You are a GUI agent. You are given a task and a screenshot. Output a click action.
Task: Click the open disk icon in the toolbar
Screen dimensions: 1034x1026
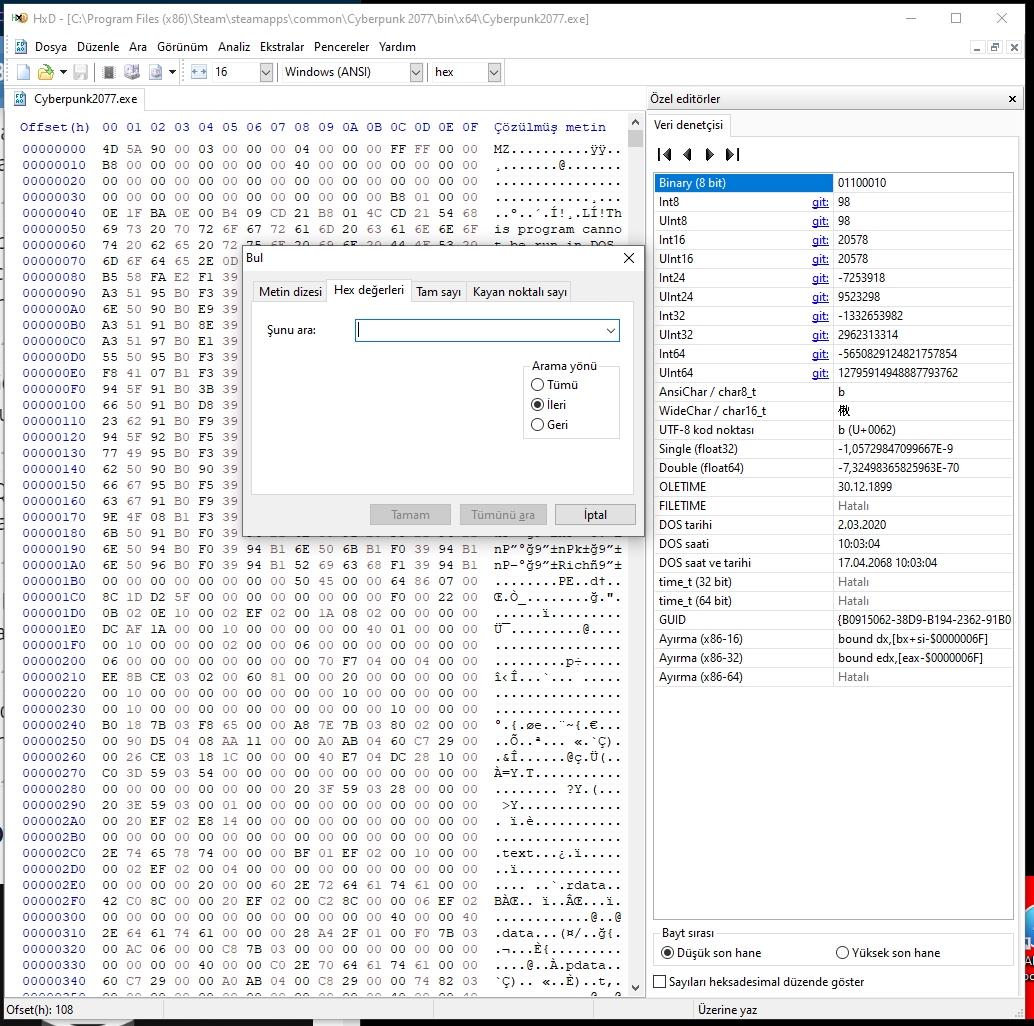click(132, 72)
